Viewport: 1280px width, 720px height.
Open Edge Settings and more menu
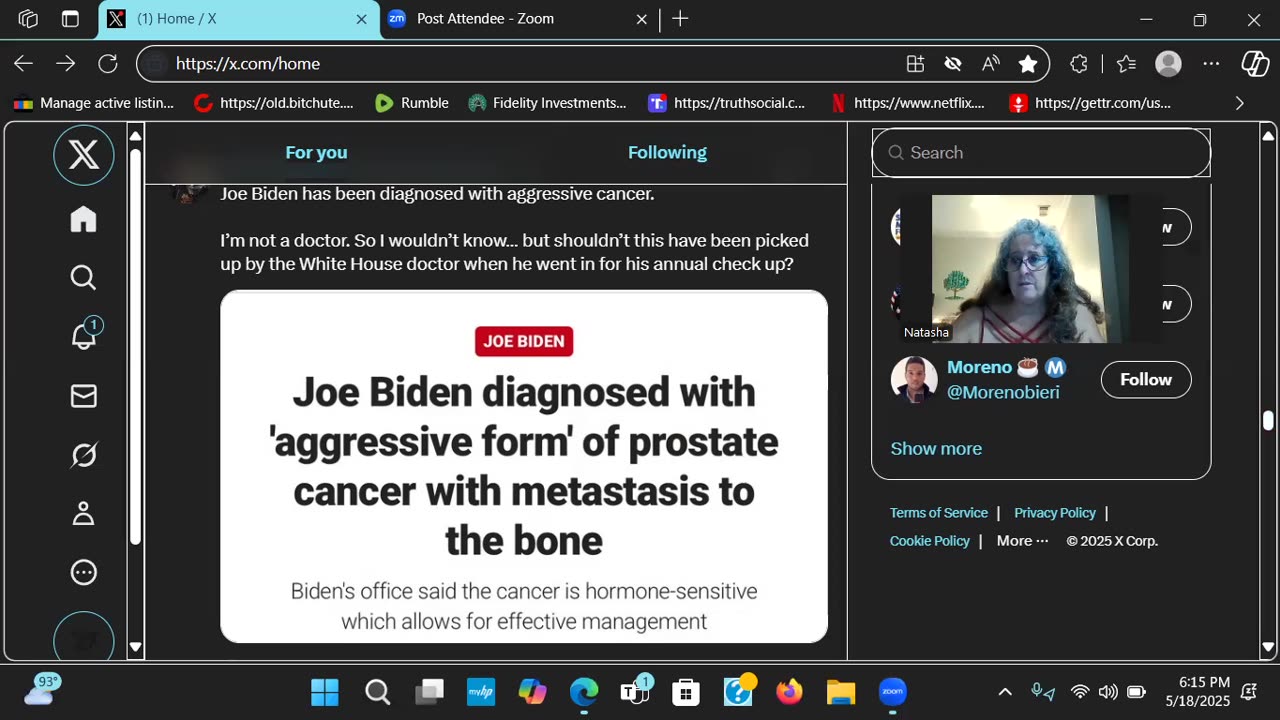coord(1211,64)
